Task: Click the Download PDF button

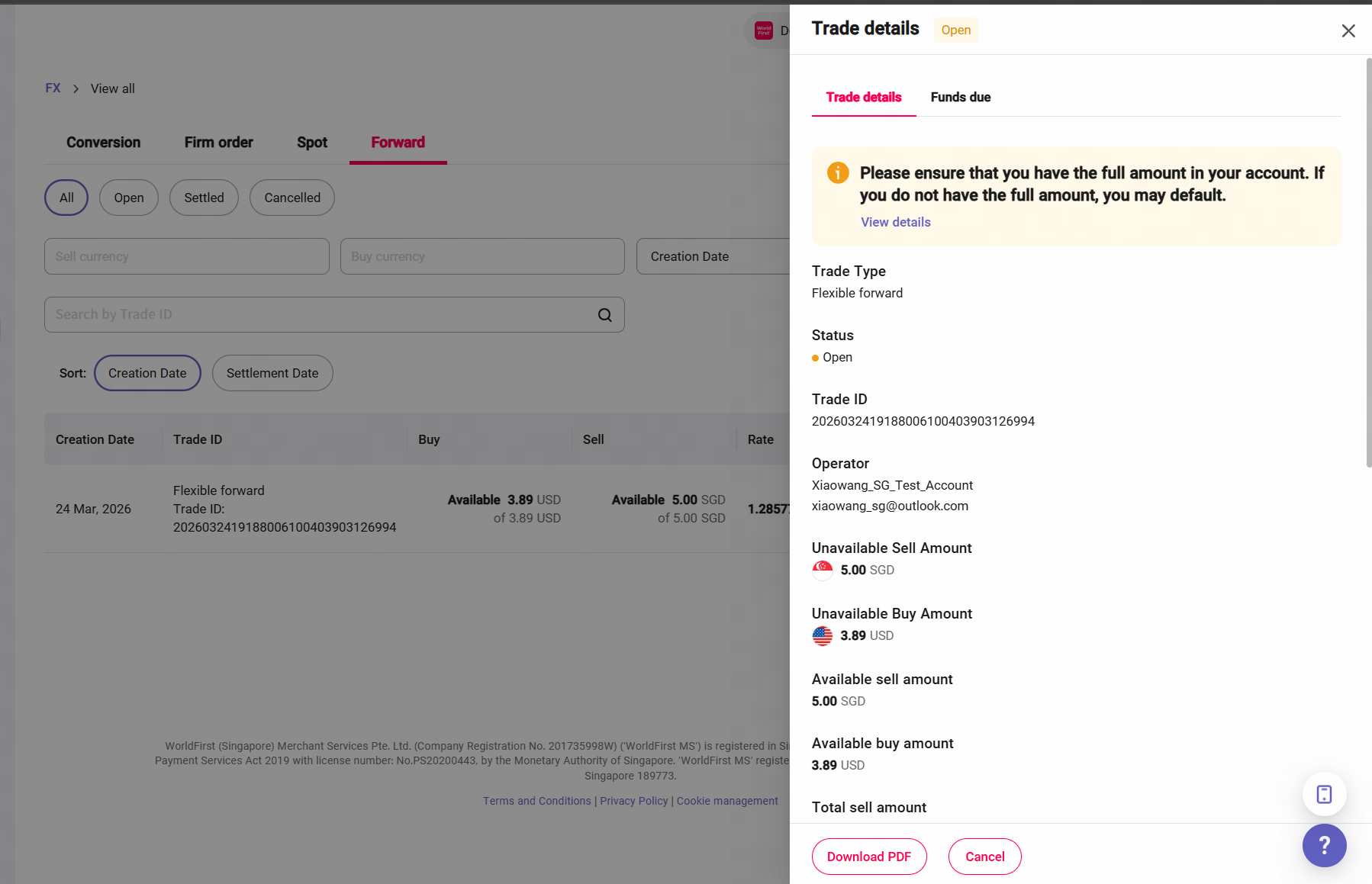Action: (x=869, y=857)
